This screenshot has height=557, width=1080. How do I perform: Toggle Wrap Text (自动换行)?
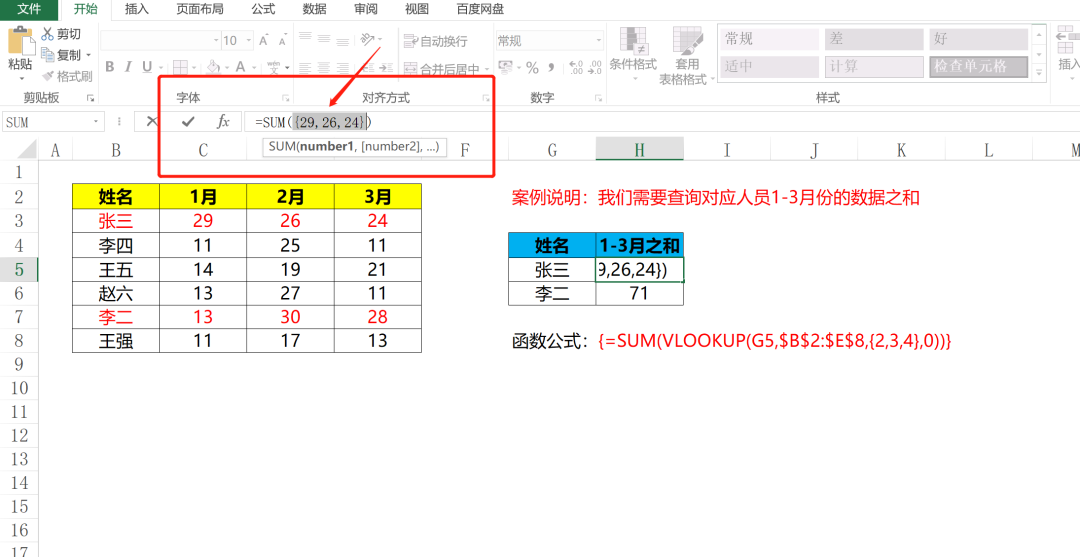click(435, 41)
